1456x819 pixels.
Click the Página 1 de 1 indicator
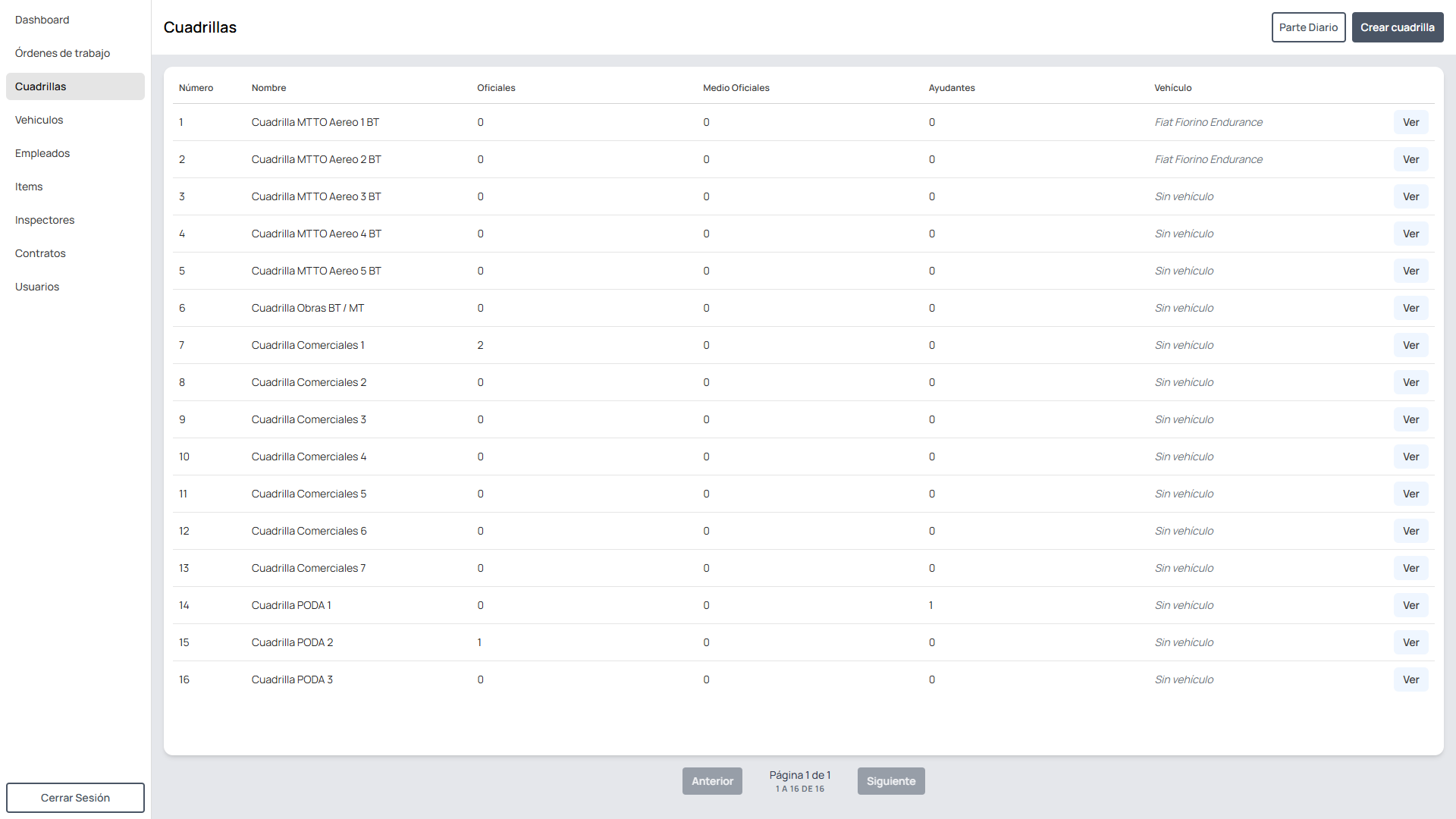800,775
